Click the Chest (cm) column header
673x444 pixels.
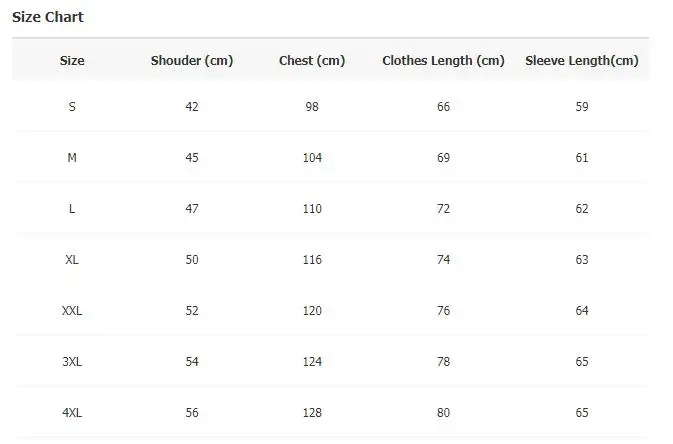[312, 61]
